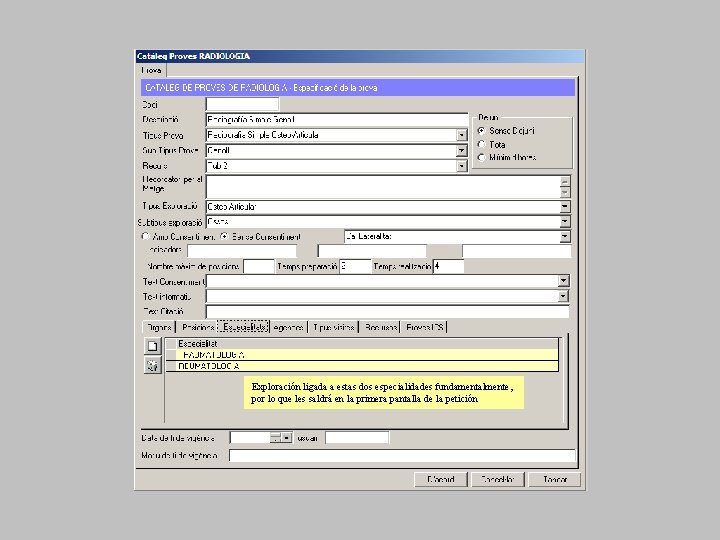
Task: Click the Text Citació input field
Action: (388, 312)
